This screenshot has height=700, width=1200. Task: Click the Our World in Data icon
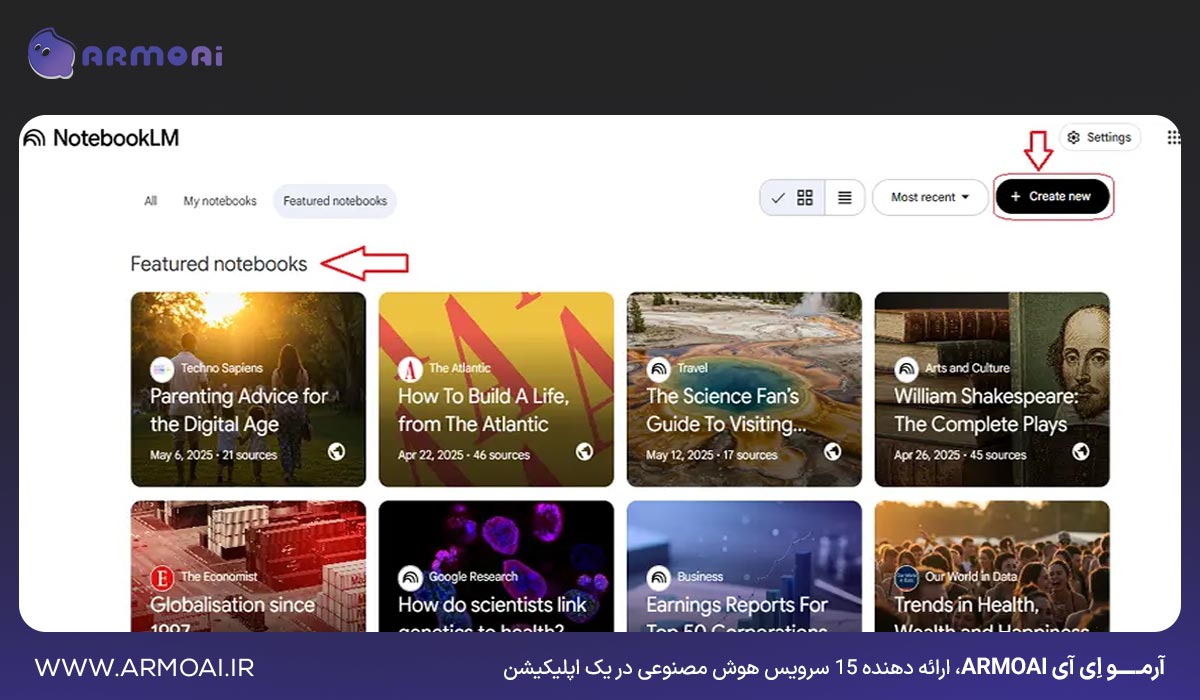click(x=908, y=576)
